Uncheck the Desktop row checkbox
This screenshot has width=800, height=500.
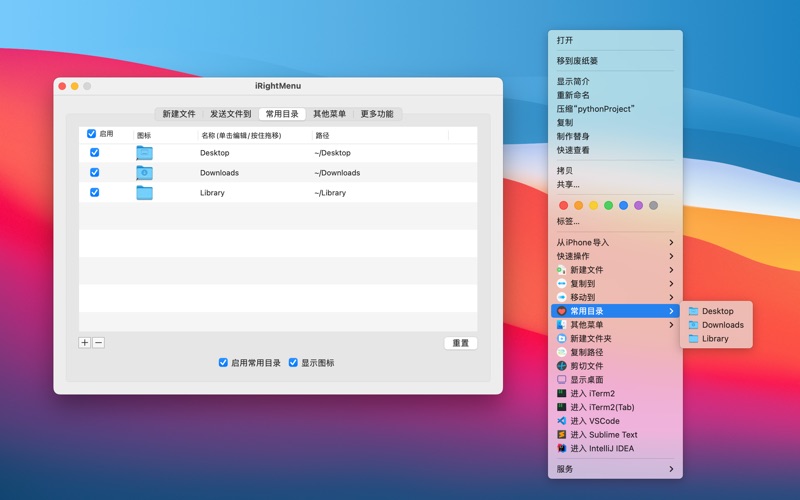[94, 153]
